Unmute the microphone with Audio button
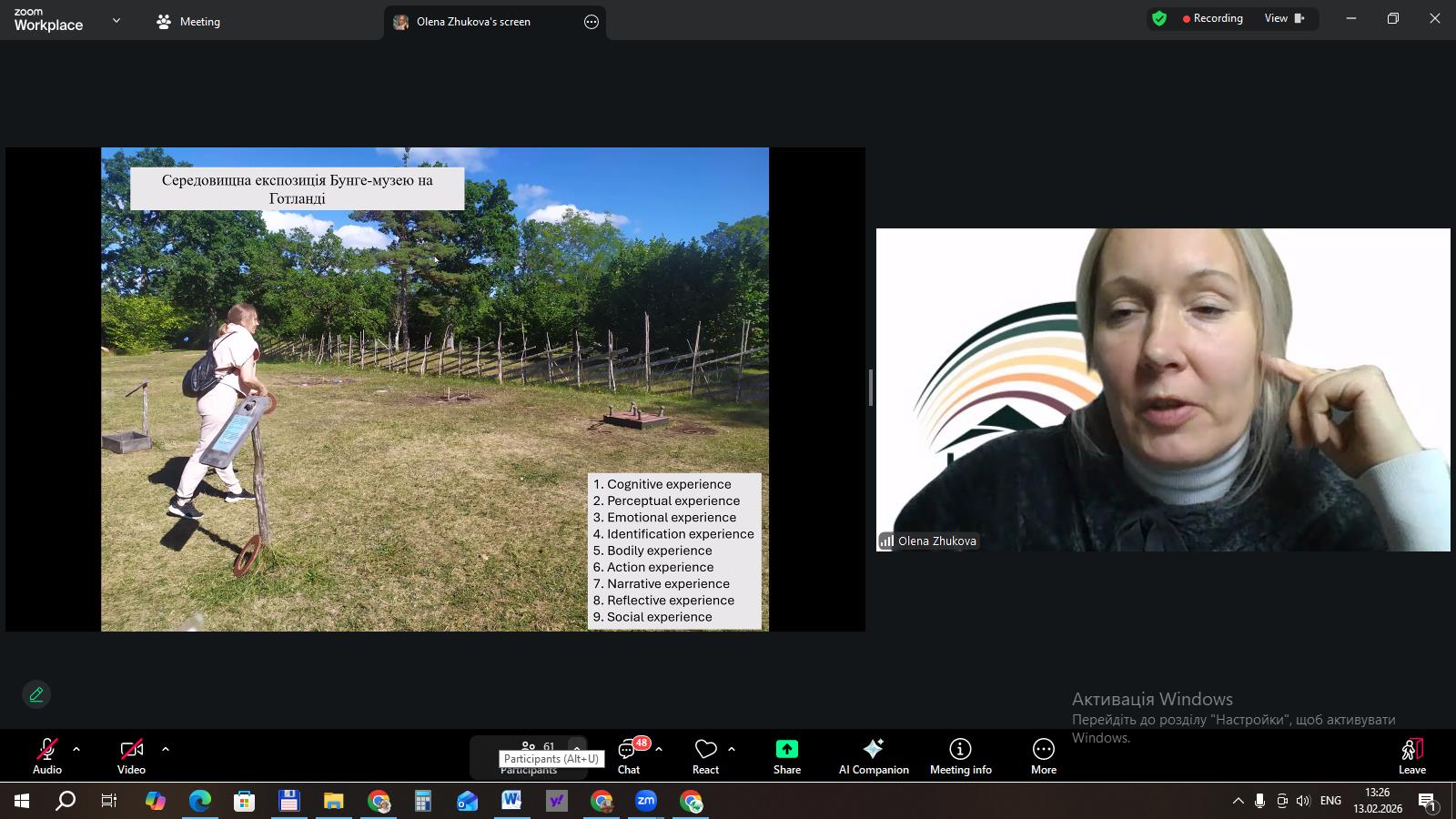Image resolution: width=1456 pixels, height=819 pixels. (47, 755)
